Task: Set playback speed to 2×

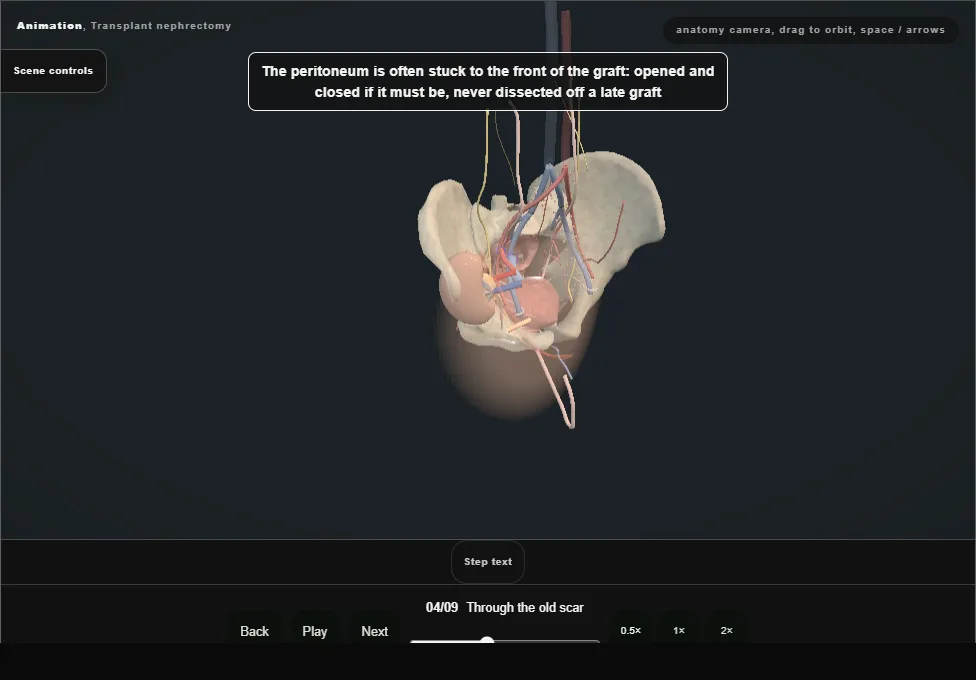Action: coord(726,630)
